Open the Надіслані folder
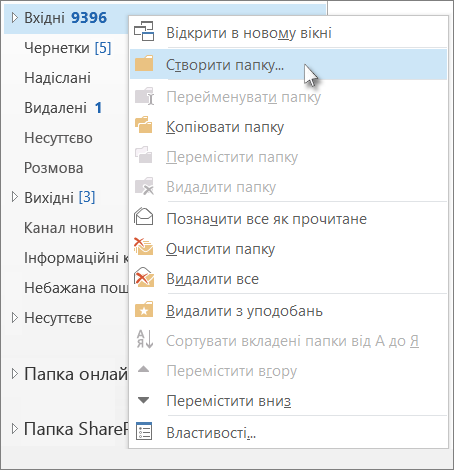 pos(57,78)
